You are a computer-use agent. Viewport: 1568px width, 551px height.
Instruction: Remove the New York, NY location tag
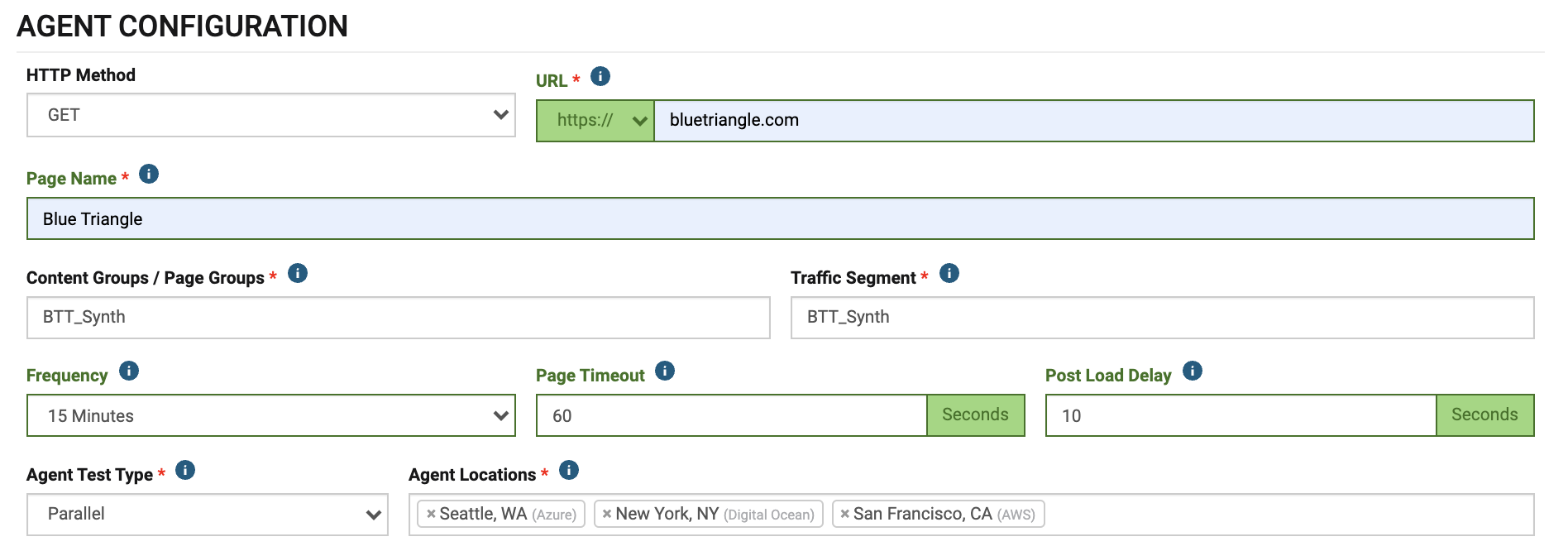click(x=607, y=514)
